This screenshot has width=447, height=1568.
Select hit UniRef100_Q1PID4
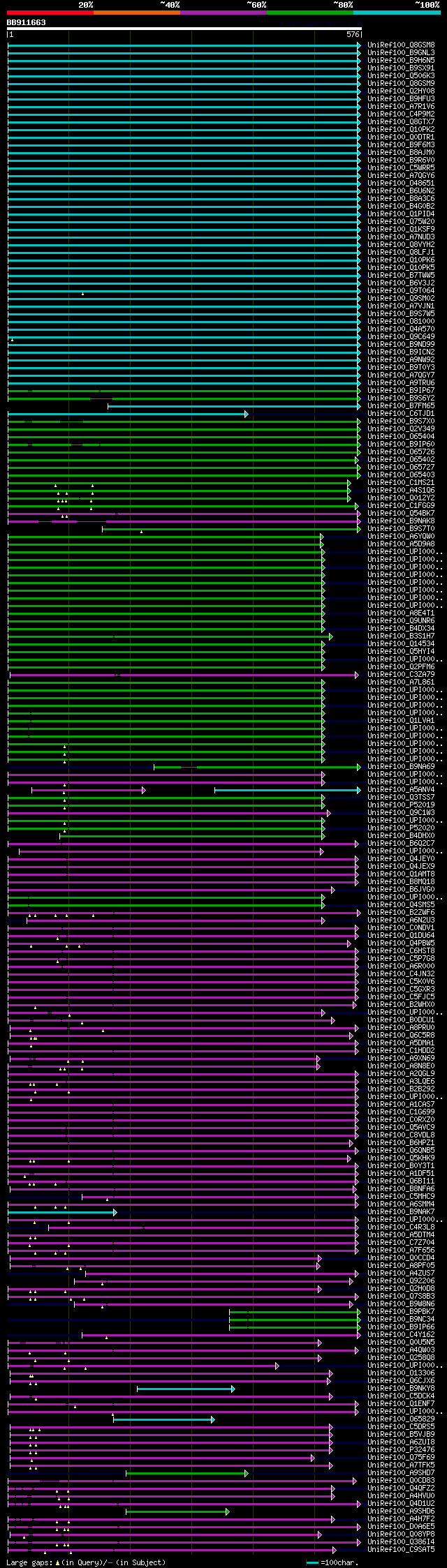[401, 214]
